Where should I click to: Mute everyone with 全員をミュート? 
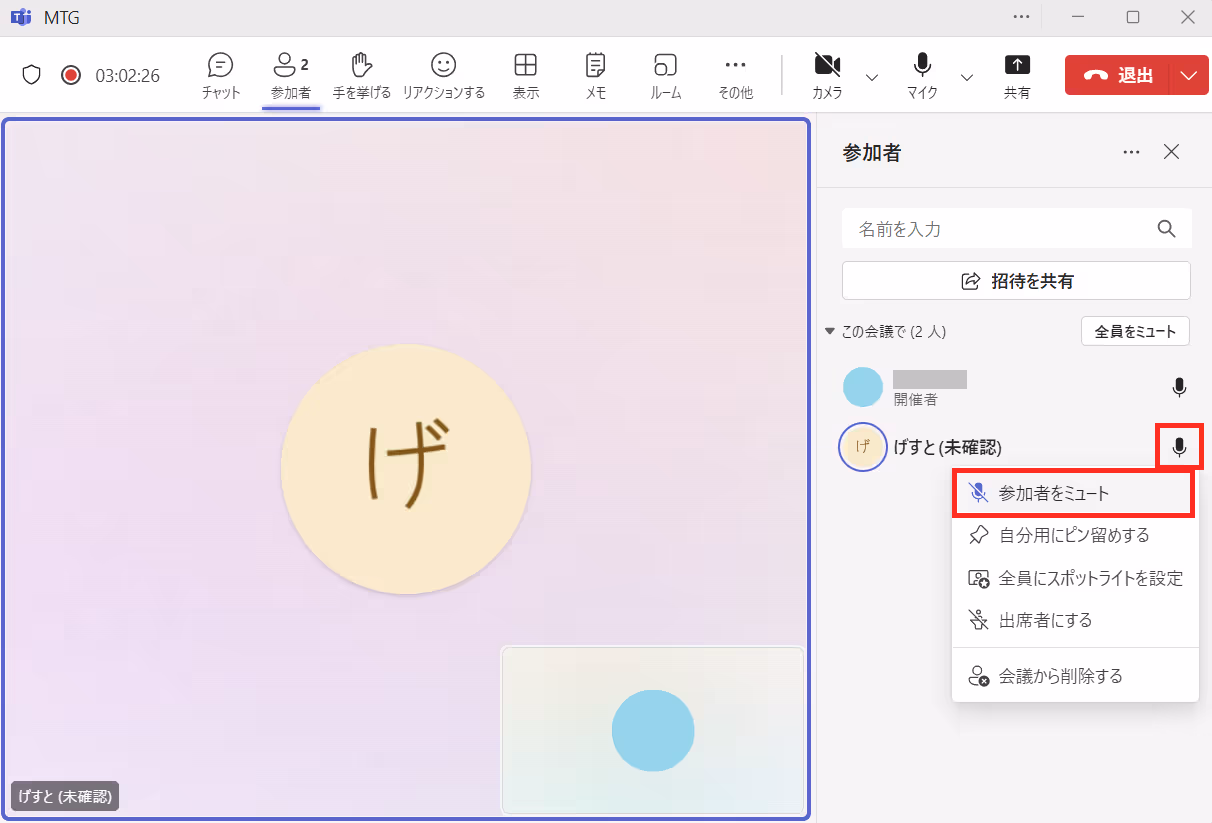[x=1135, y=331]
